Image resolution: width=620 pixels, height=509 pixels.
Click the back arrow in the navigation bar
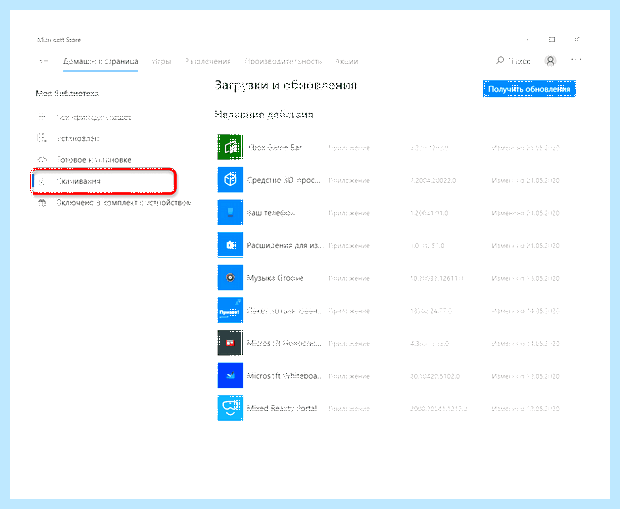pos(43,61)
